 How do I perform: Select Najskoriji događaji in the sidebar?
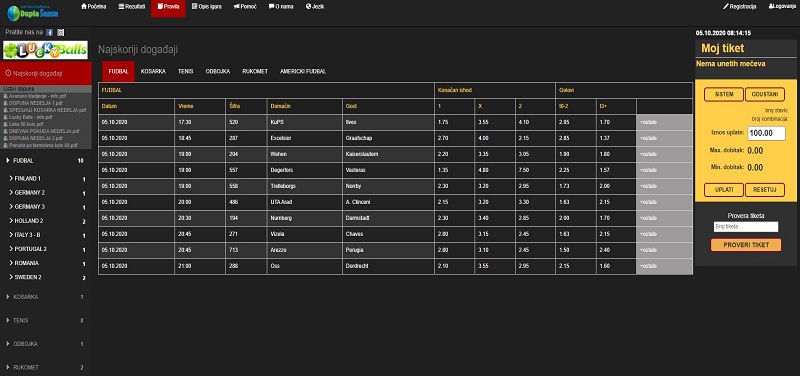[x=46, y=73]
